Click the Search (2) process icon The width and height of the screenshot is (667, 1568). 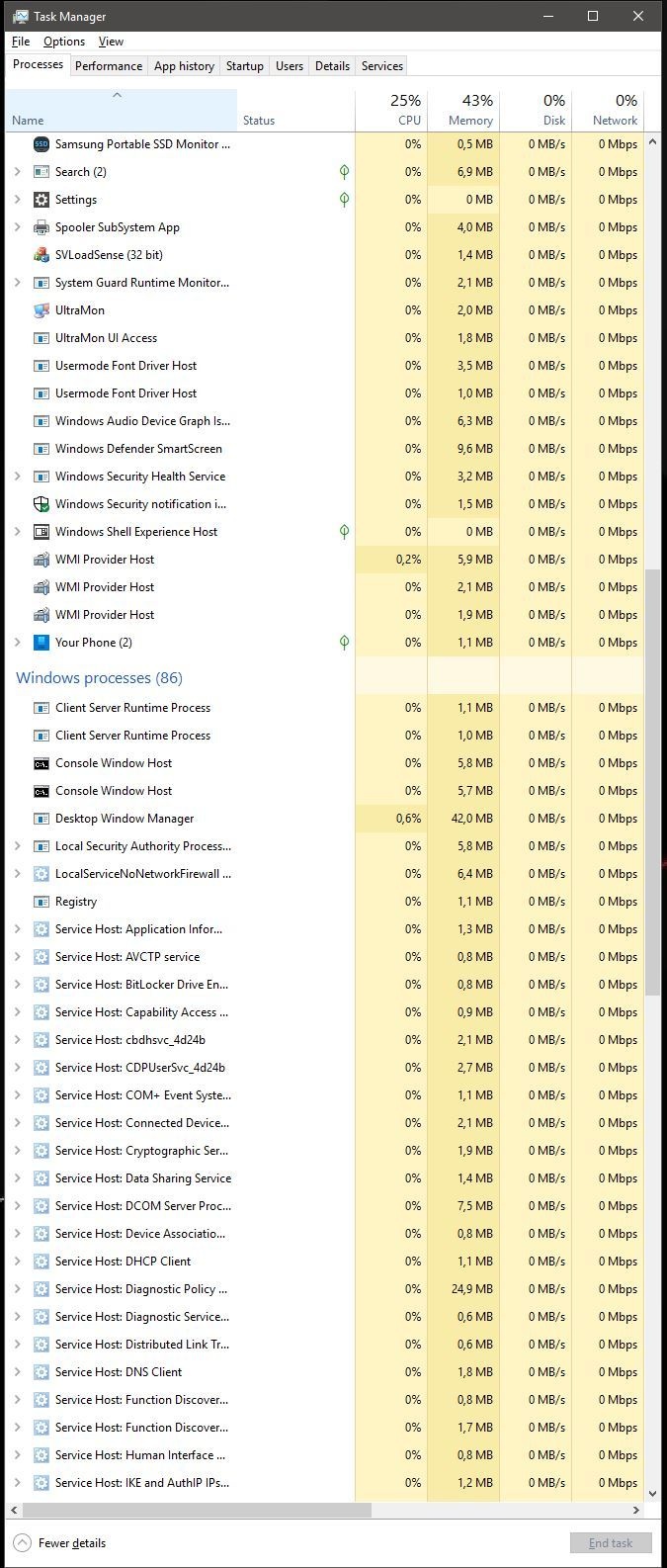point(42,171)
